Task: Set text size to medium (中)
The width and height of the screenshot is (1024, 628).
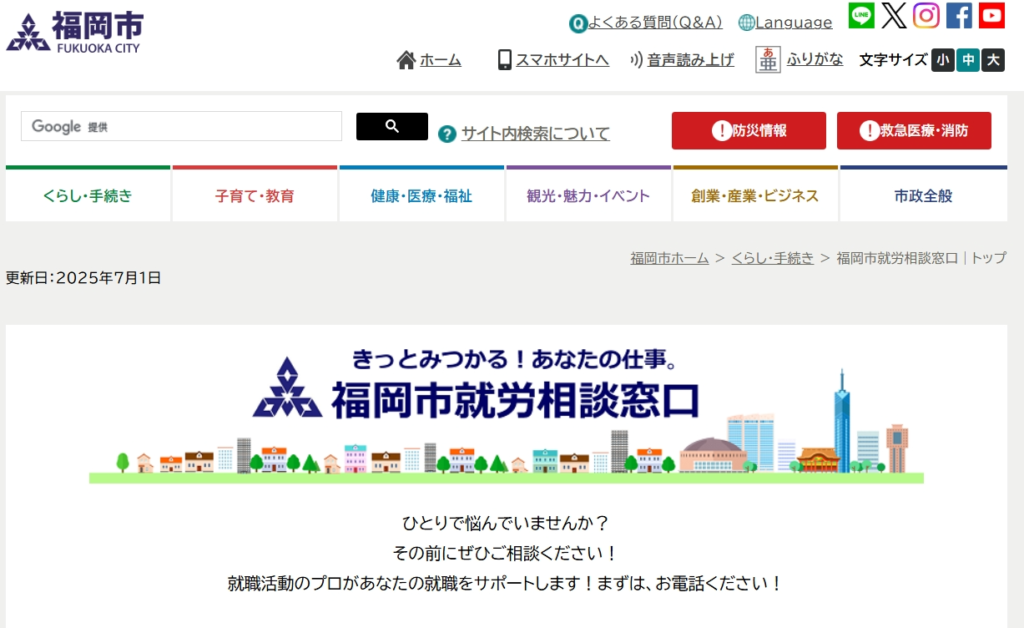Action: point(967,60)
